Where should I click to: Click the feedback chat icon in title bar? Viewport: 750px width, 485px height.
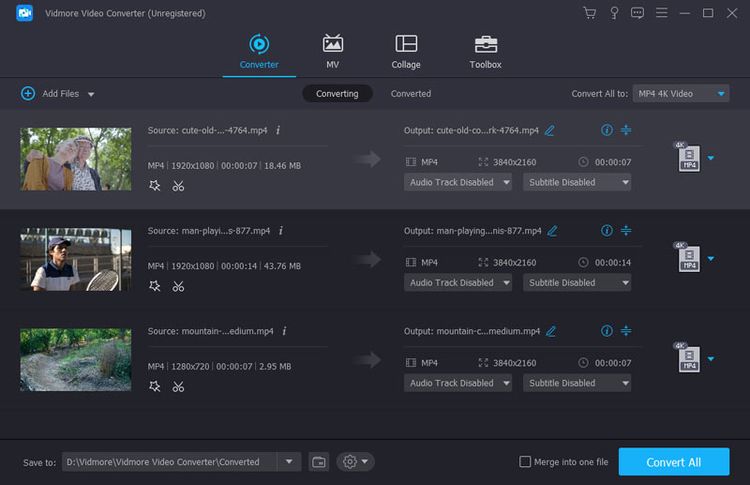tap(638, 13)
